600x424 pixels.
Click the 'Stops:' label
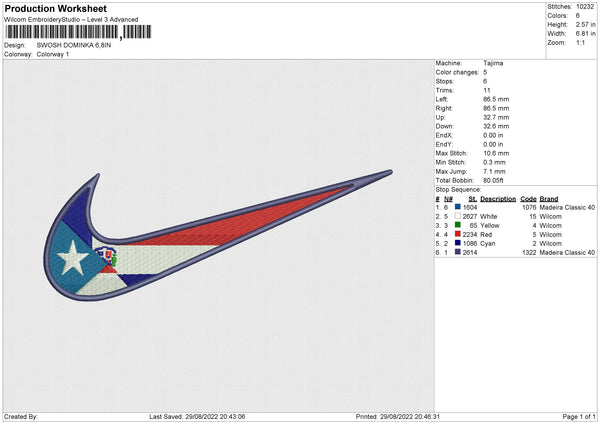(x=445, y=81)
